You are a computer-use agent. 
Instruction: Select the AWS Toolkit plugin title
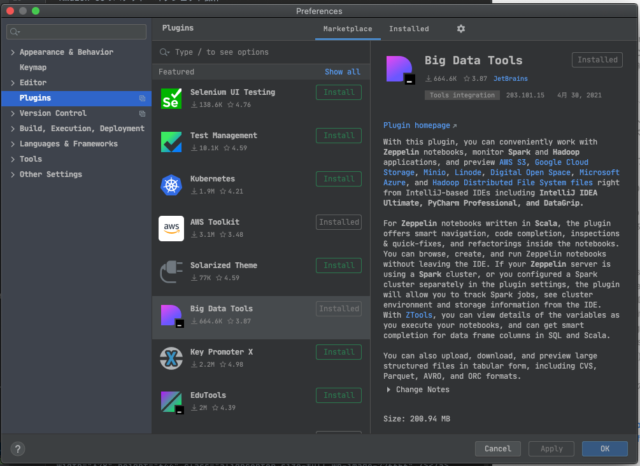(215, 222)
